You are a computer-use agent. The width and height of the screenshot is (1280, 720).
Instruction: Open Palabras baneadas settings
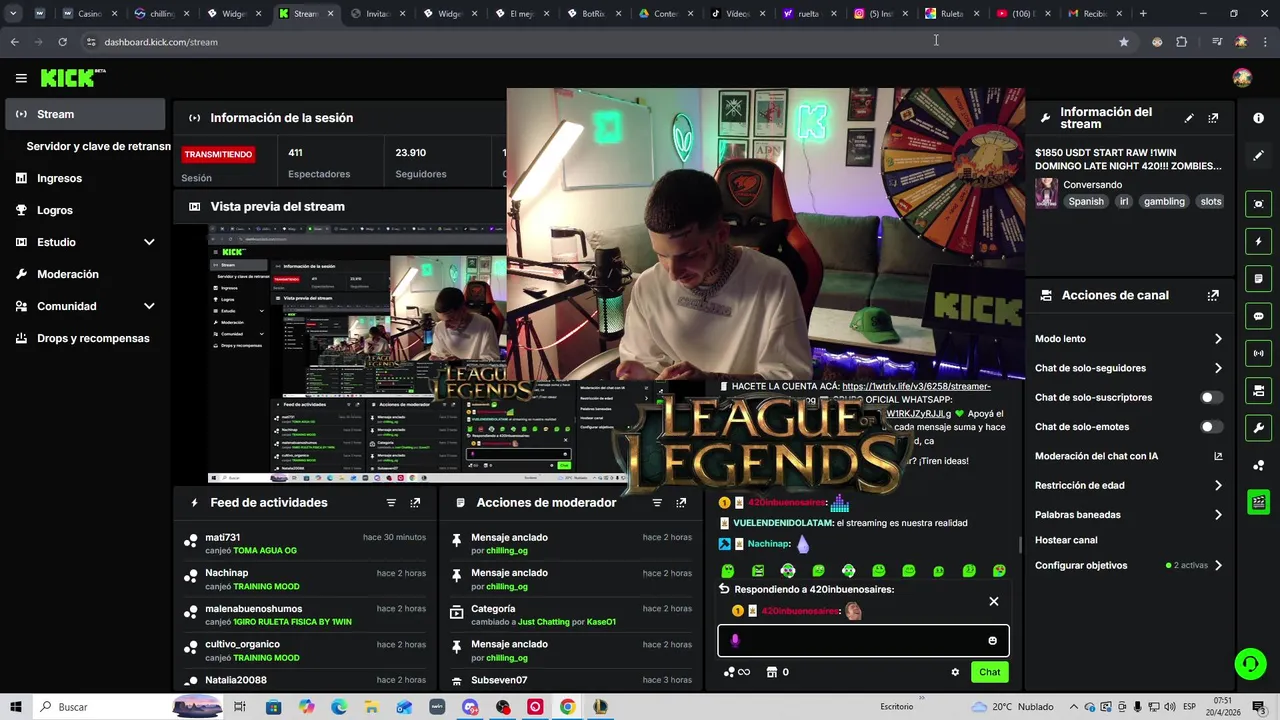coord(1129,515)
